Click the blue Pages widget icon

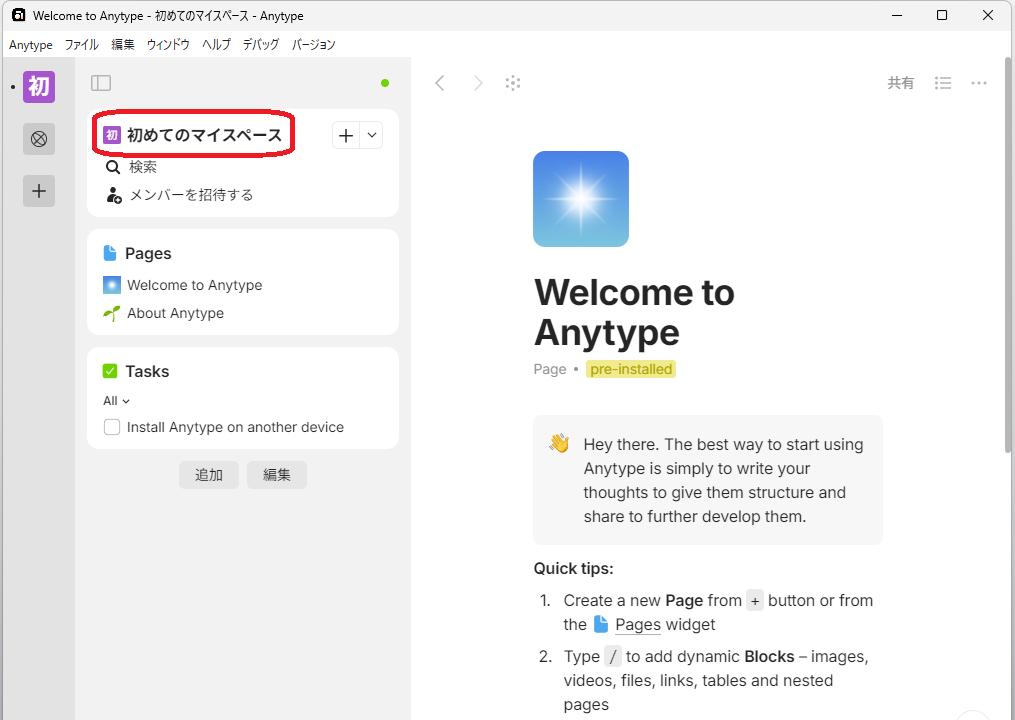pos(110,253)
